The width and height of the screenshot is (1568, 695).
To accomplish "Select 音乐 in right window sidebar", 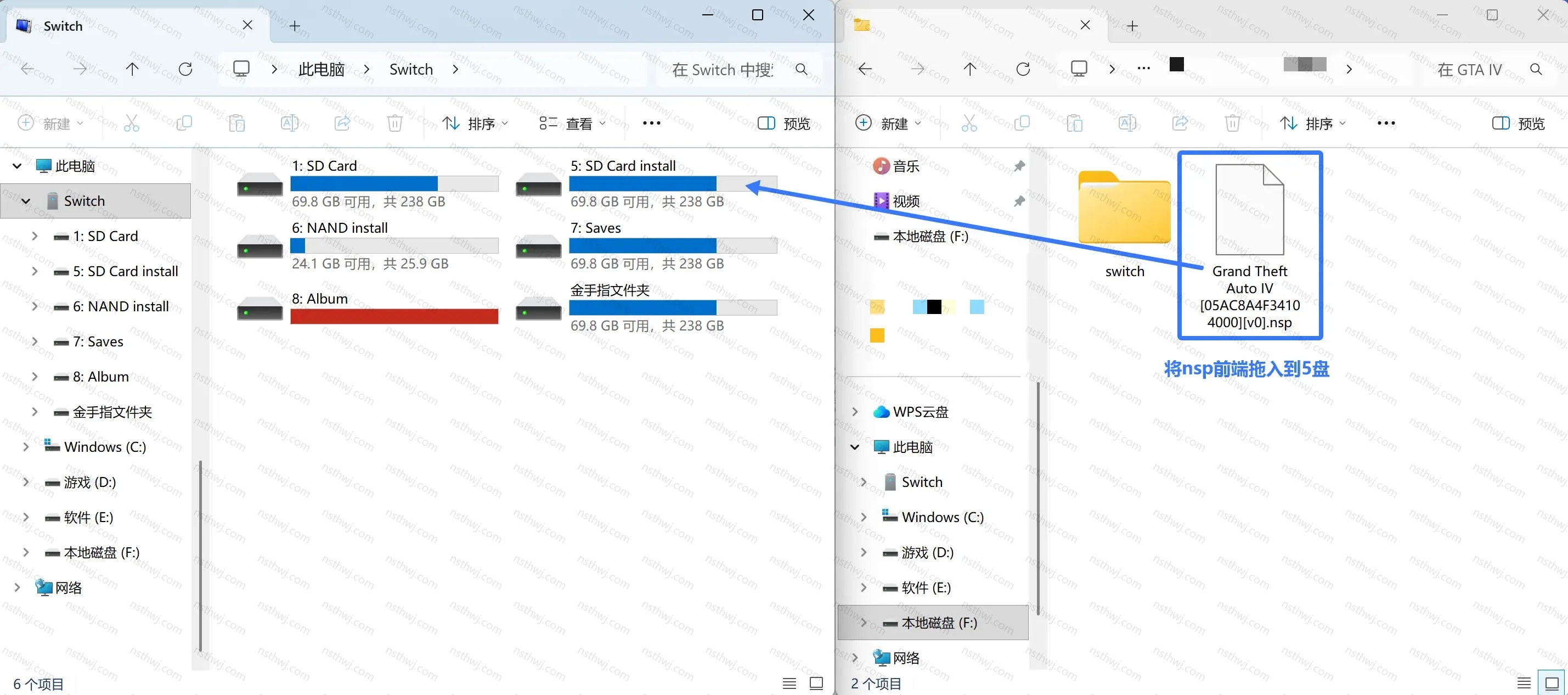I will 906,166.
